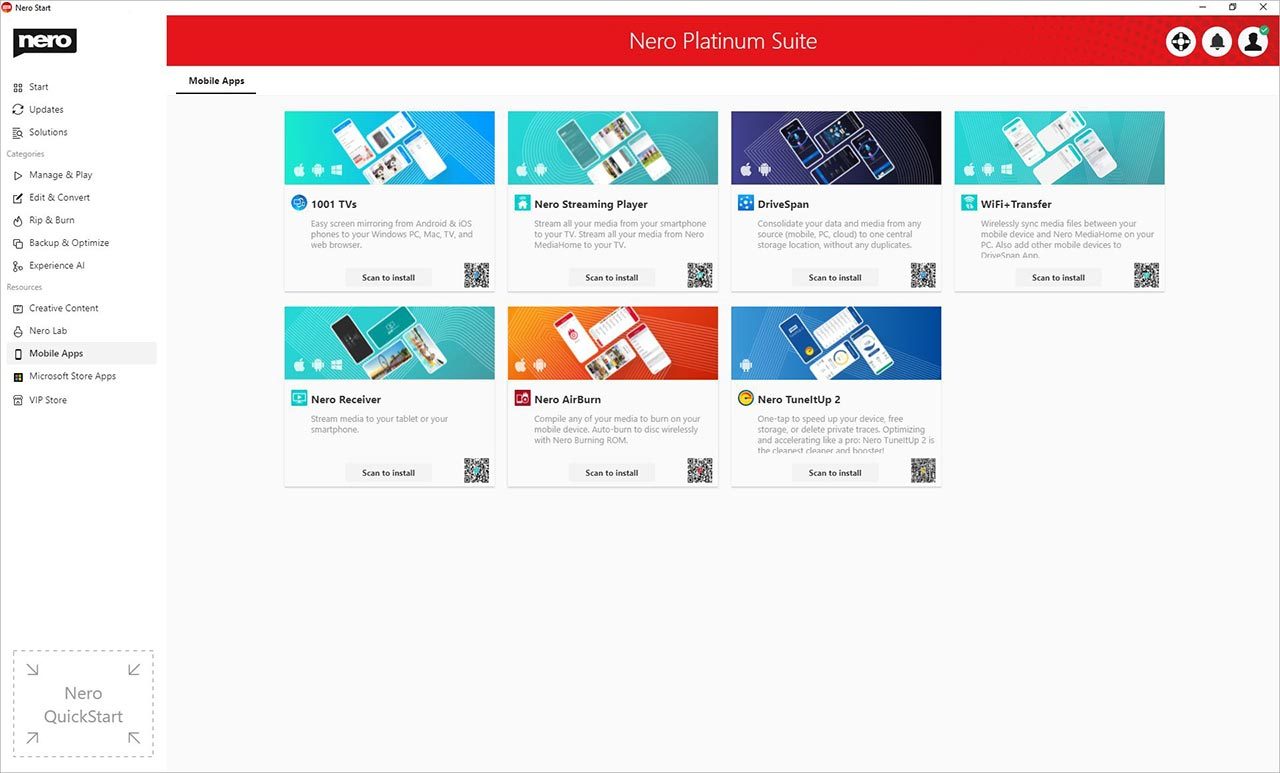Click the Nero TuneItUp 2 banner image
This screenshot has width=1280, height=773.
coord(836,343)
